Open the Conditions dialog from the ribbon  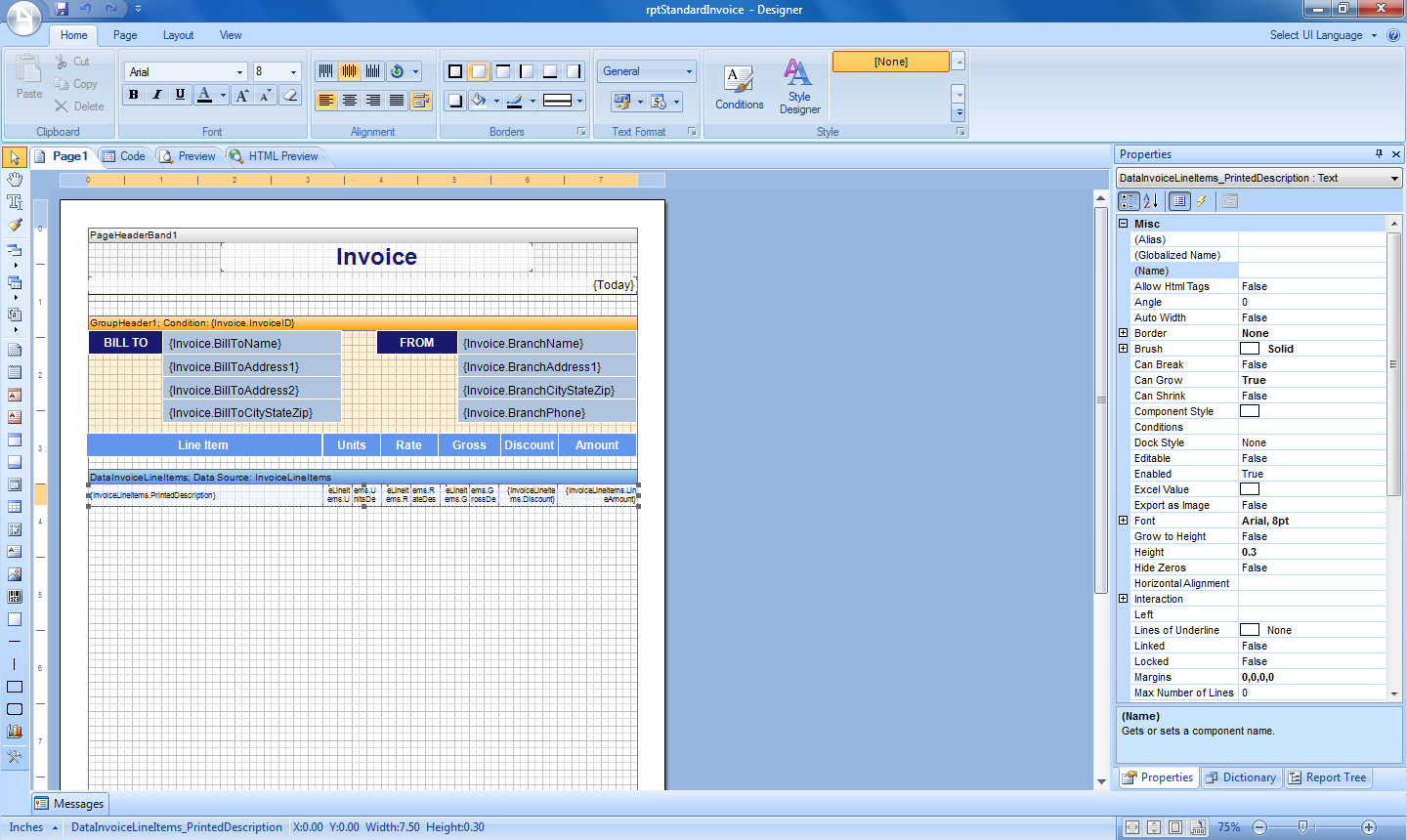click(x=739, y=88)
